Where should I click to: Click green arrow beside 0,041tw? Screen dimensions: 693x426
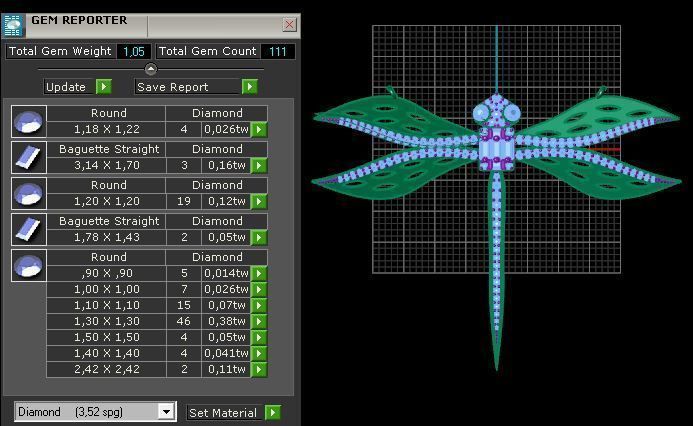pyautogui.click(x=259, y=353)
